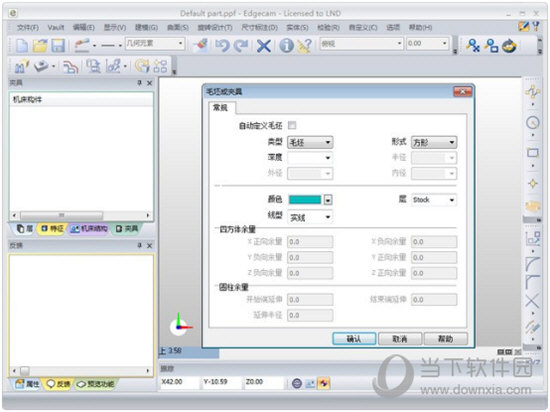The height and width of the screenshot is (412, 550).
Task: Open the 显示(V) menu
Action: (x=115, y=27)
